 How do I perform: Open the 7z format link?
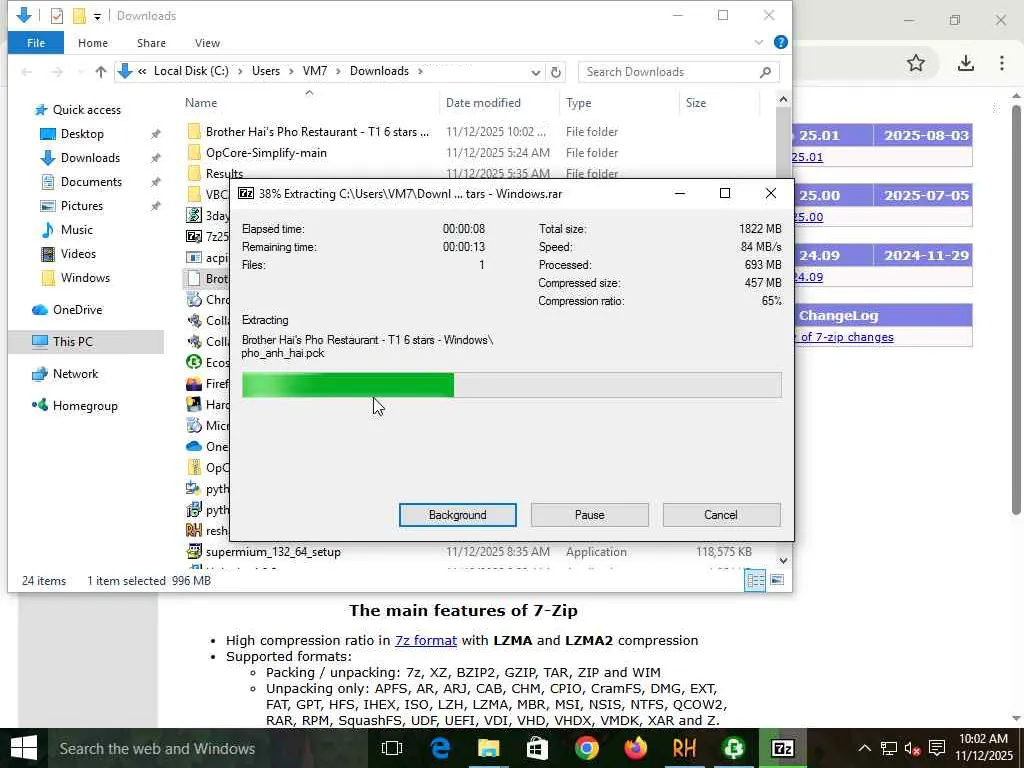coord(426,641)
